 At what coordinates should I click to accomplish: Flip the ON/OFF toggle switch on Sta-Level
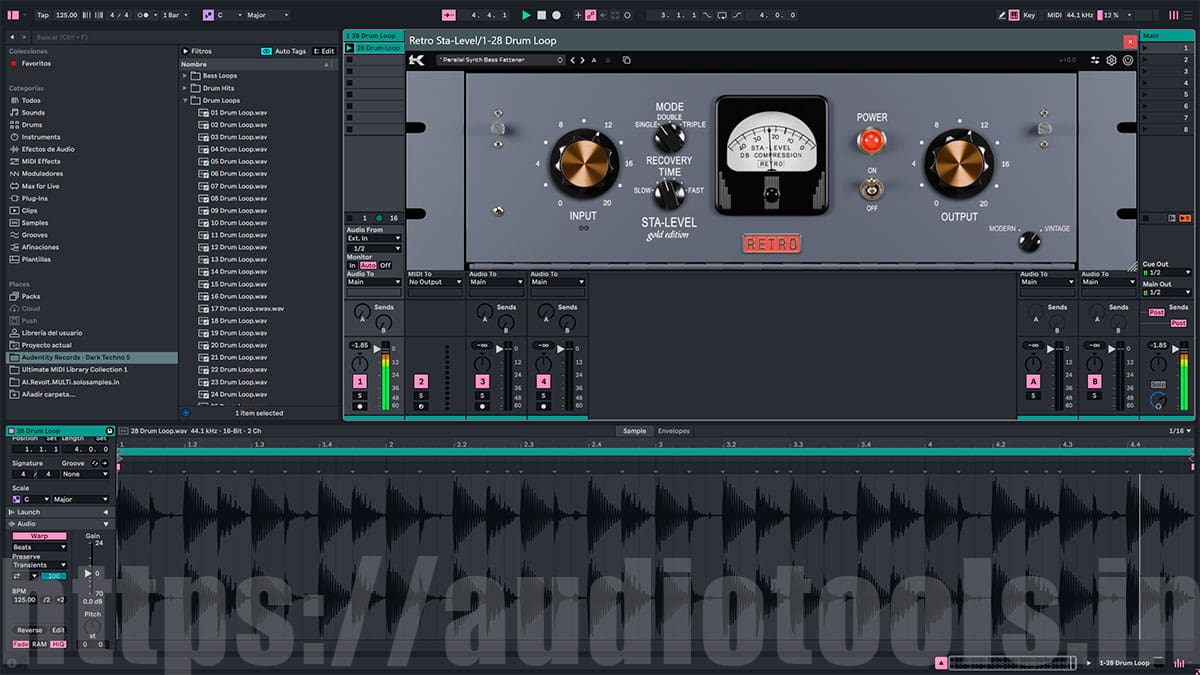click(x=871, y=187)
